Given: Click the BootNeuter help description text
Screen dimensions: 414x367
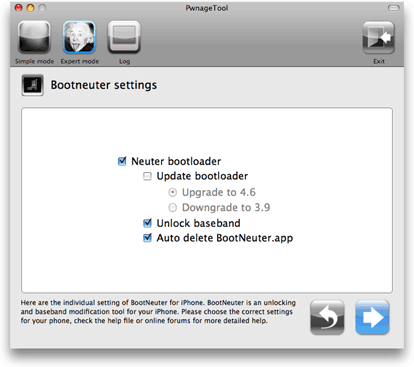Looking at the screenshot, I should pyautogui.click(x=158, y=312).
